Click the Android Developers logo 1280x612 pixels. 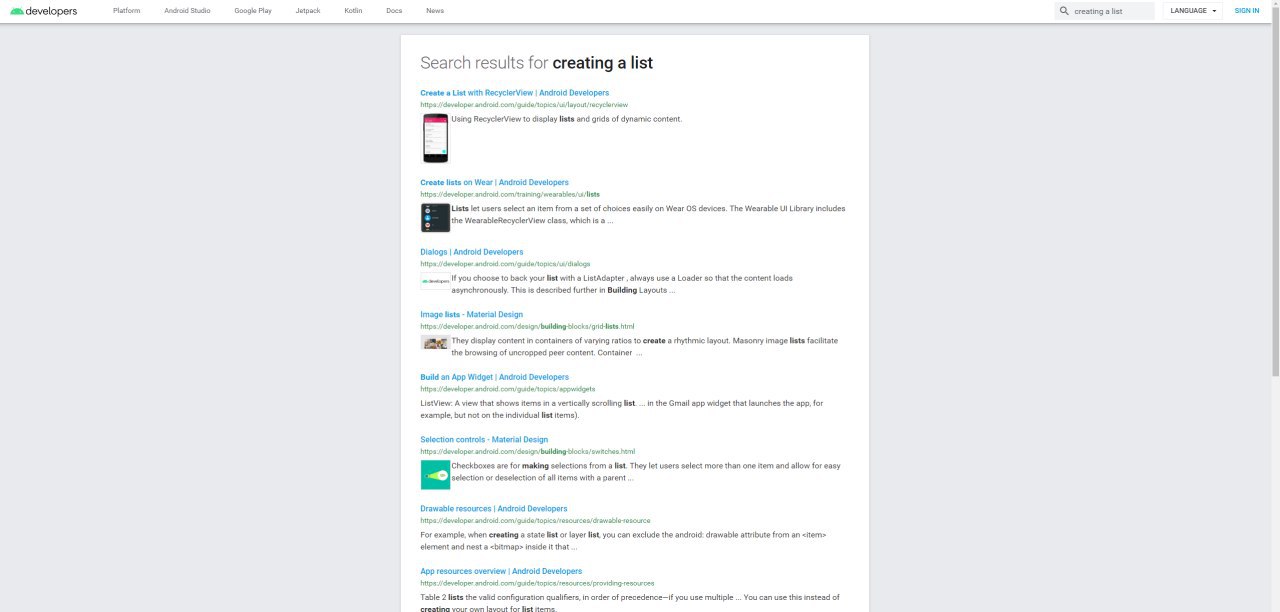point(43,11)
